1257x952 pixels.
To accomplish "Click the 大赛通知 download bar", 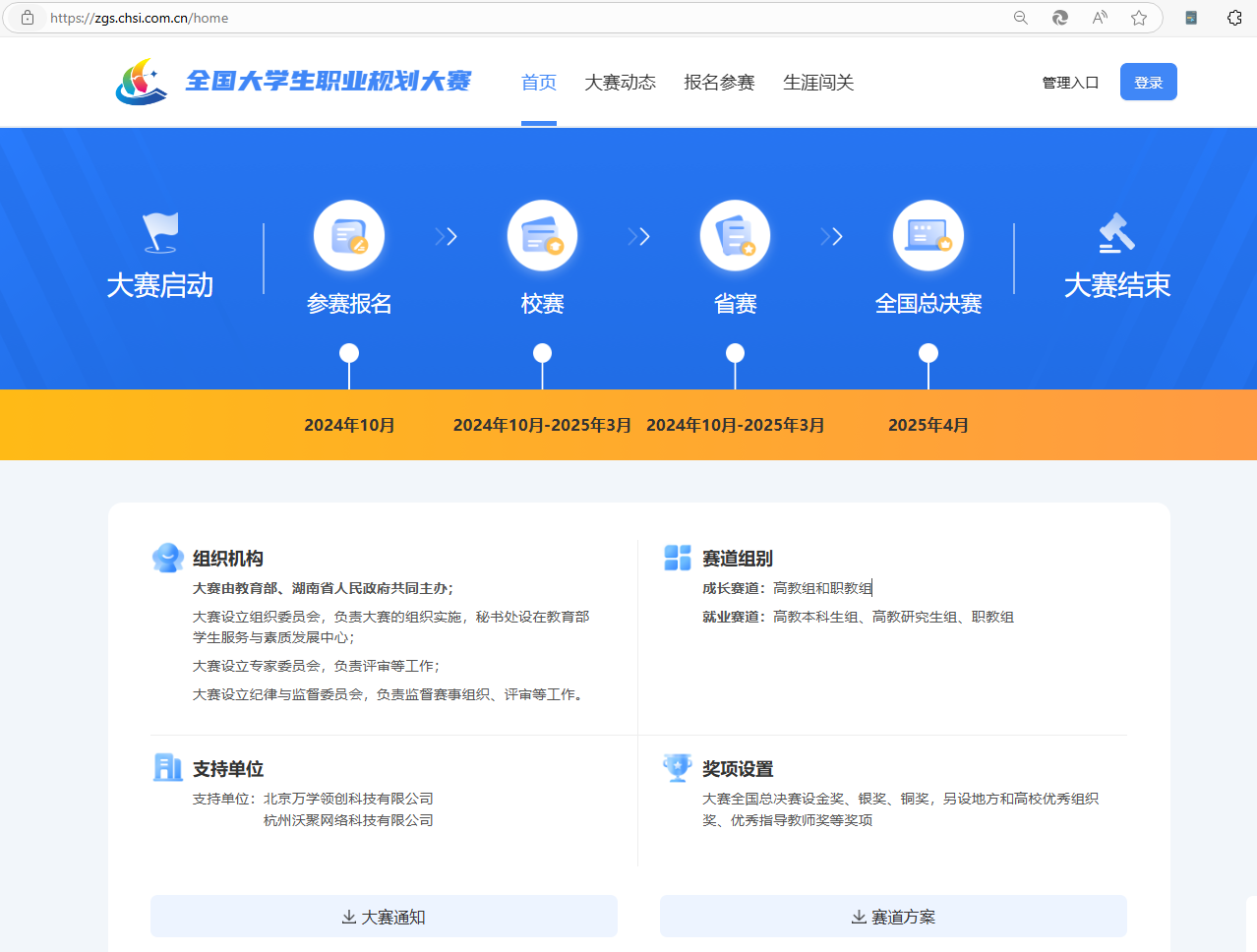I will tap(384, 916).
